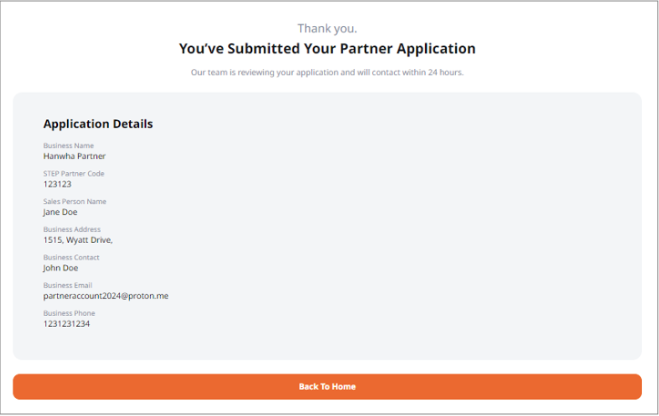Click the 'Thank you.' text
Image resolution: width=659 pixels, height=416 pixels.
pos(327,29)
